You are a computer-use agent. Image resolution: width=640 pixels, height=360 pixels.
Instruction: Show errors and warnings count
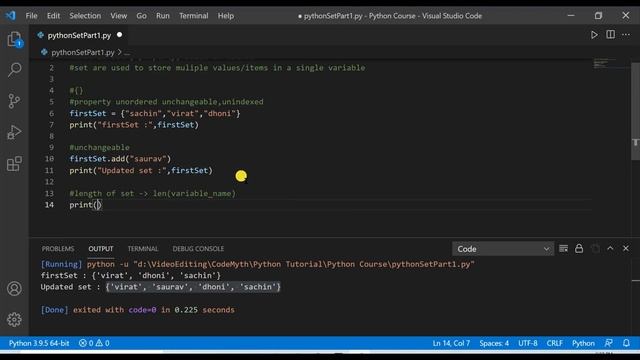(94, 343)
